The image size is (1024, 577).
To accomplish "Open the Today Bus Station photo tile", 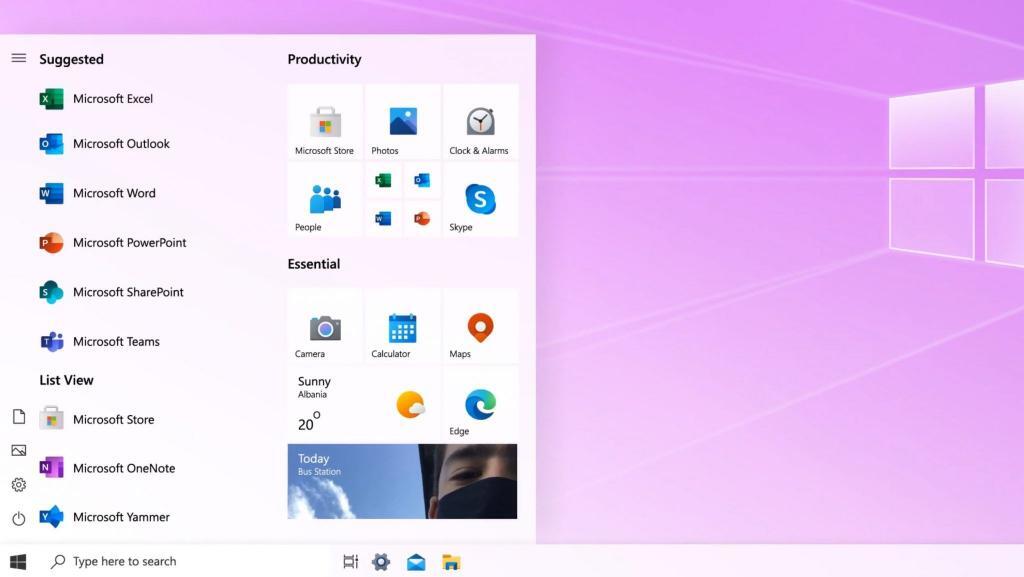I will click(402, 482).
